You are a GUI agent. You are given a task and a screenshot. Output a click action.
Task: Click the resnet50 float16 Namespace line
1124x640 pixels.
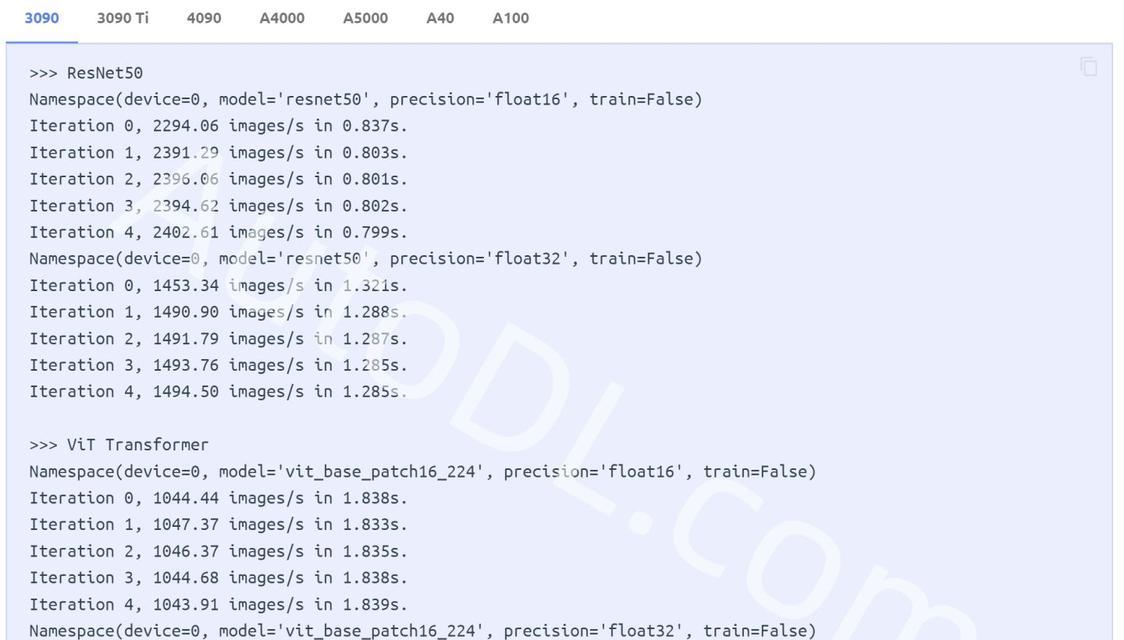tap(366, 100)
